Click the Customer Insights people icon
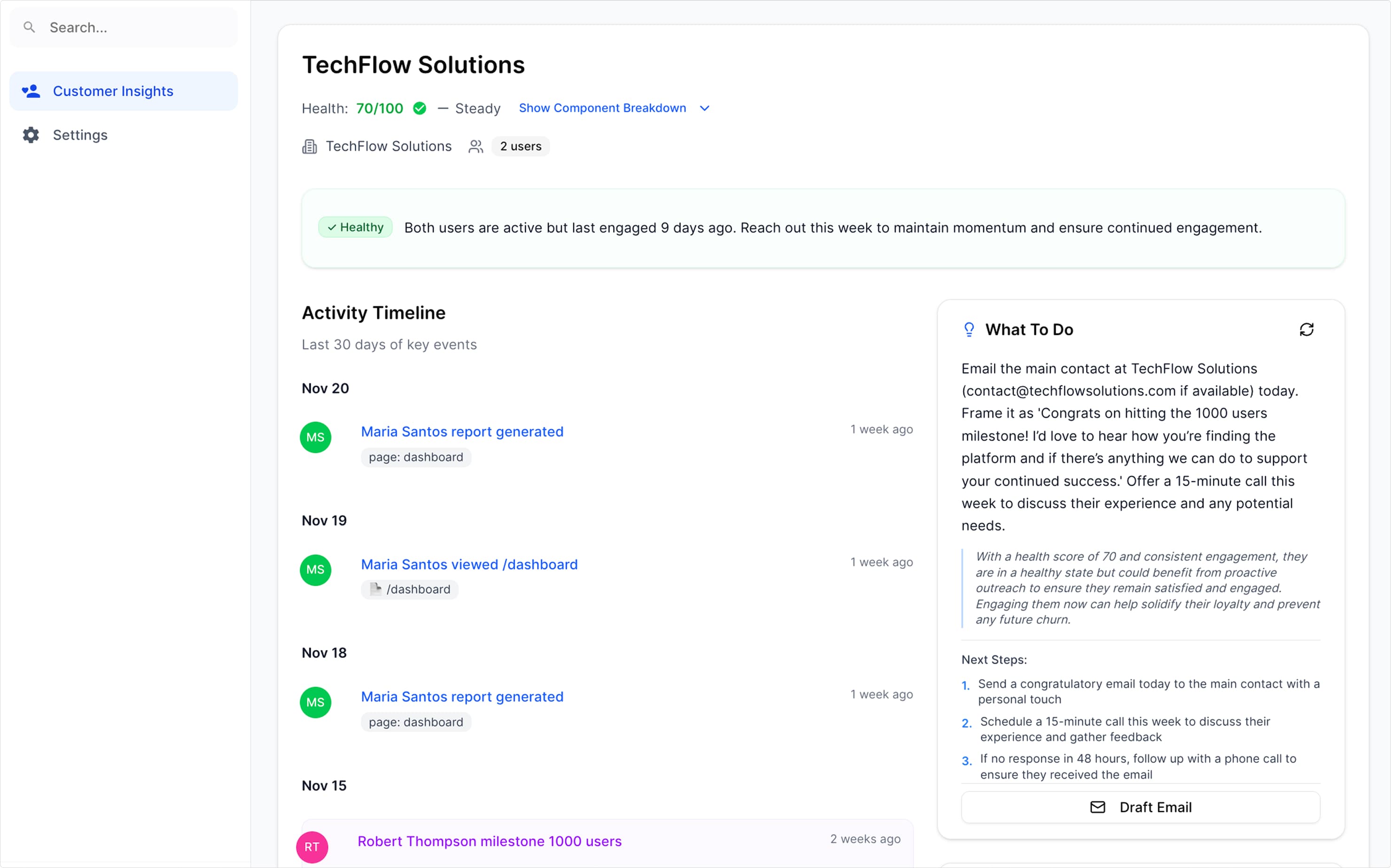 click(31, 91)
